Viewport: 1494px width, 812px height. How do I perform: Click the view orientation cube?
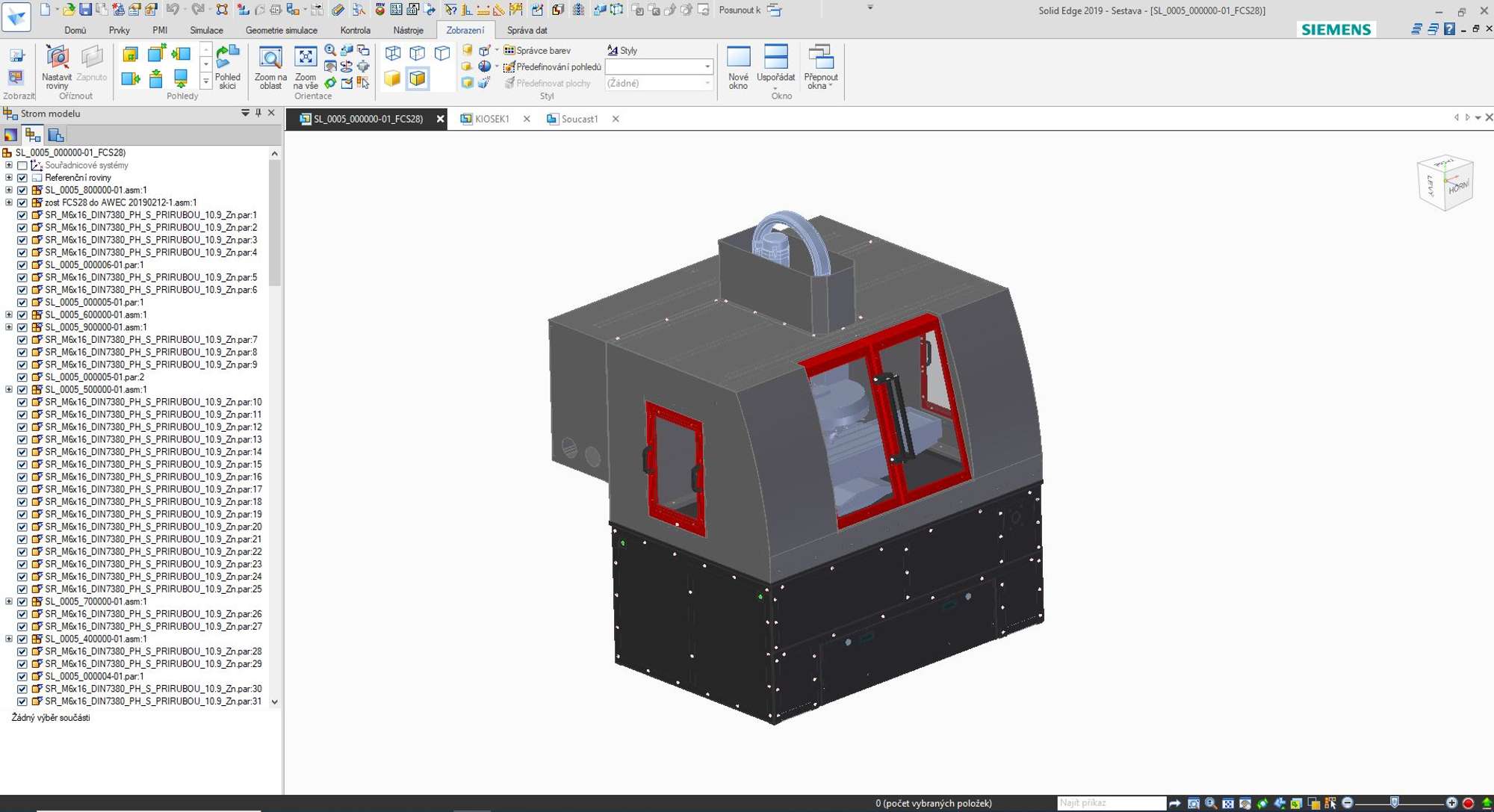click(1445, 182)
